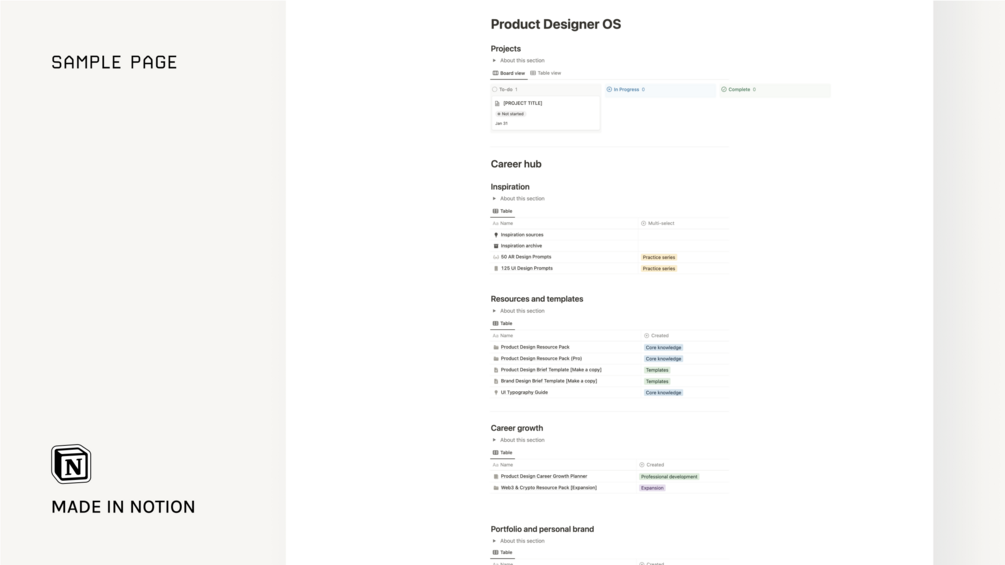Expand About this section under Resources and templates
1005x565 pixels.
[494, 311]
